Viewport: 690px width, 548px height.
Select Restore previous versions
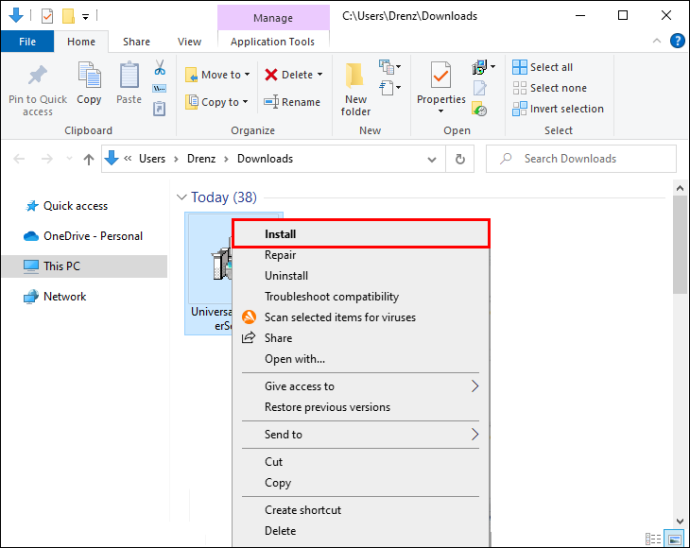pyautogui.click(x=360, y=407)
